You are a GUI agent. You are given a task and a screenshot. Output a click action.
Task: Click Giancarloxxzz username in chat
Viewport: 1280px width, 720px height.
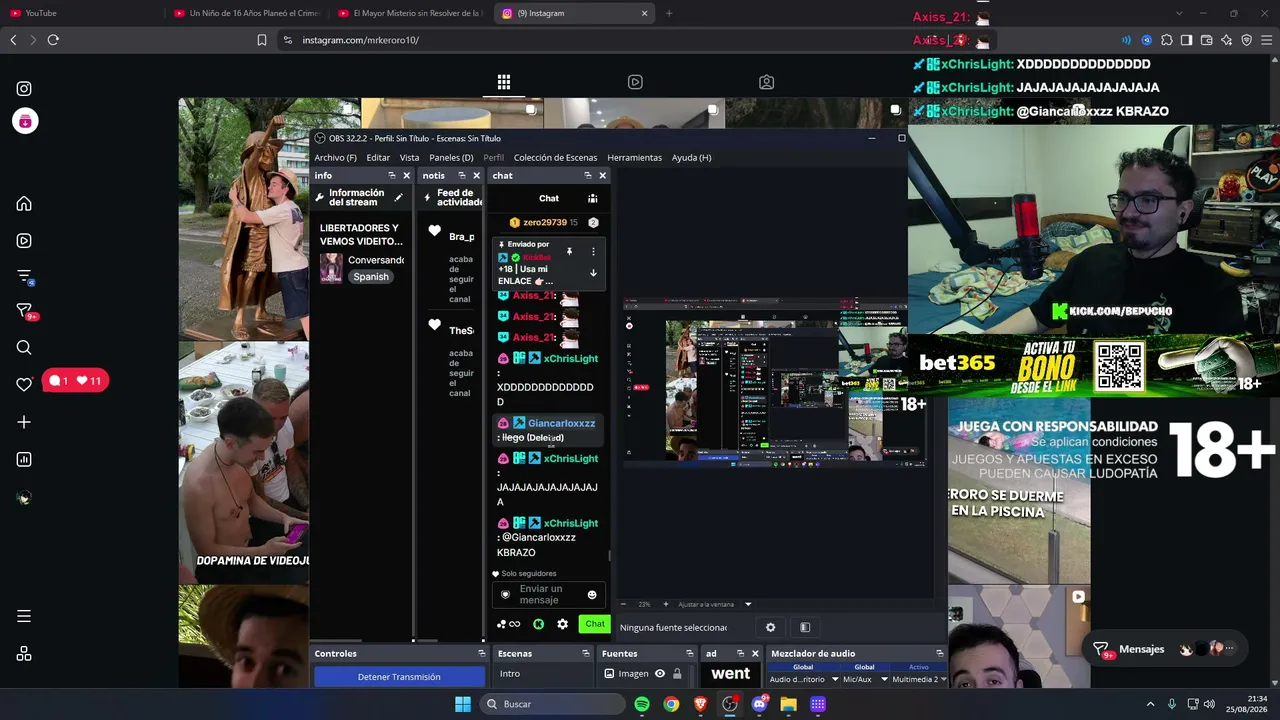[x=561, y=423]
